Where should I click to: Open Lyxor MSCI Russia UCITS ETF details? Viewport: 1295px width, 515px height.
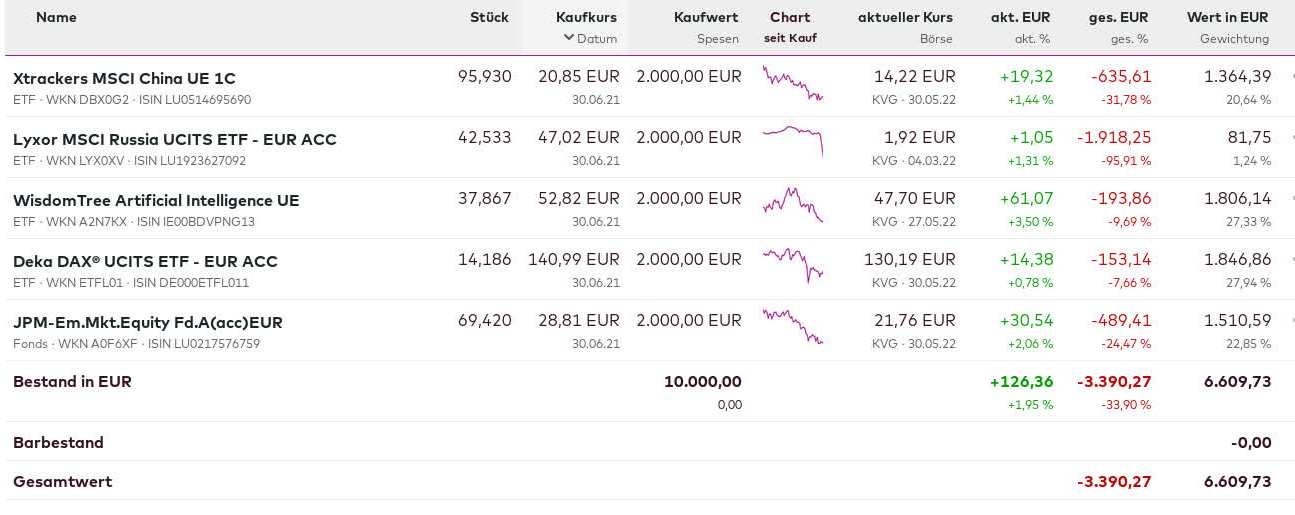pyautogui.click(x=174, y=139)
